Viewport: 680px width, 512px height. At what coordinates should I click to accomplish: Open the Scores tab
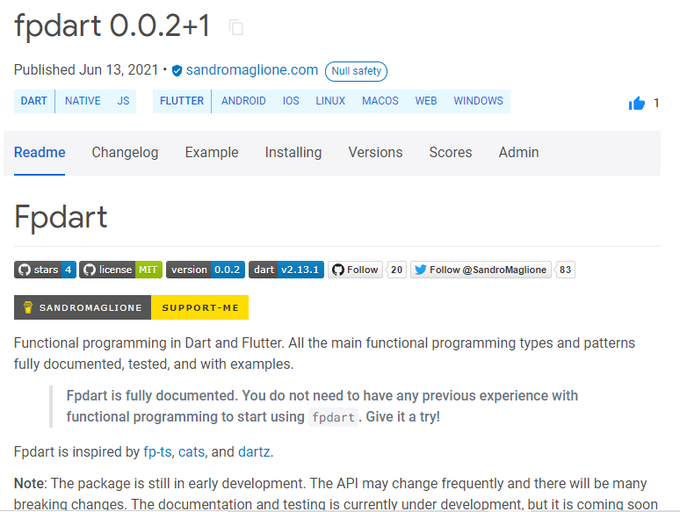[451, 153]
